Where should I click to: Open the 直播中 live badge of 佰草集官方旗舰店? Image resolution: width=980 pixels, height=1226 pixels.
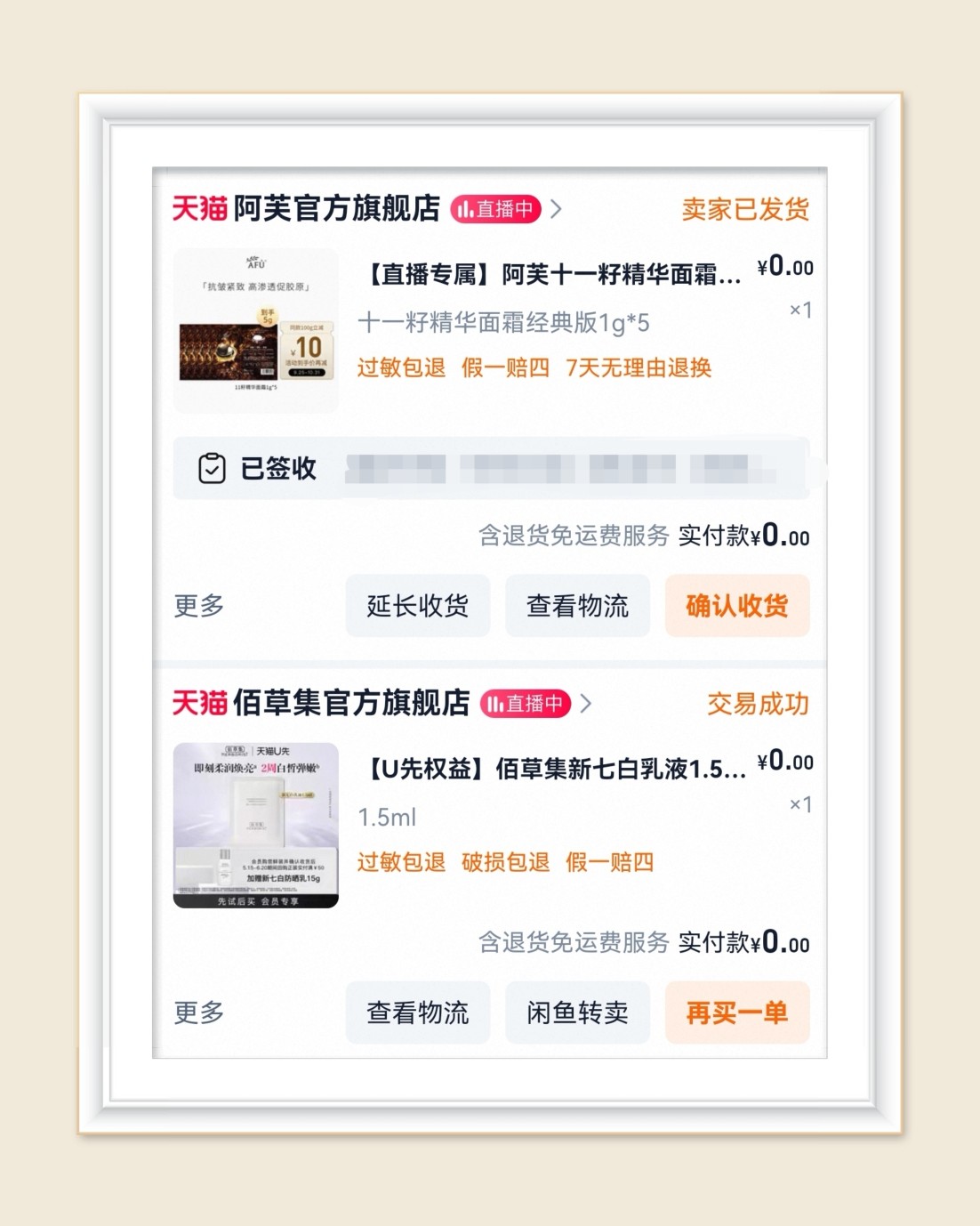tap(526, 704)
